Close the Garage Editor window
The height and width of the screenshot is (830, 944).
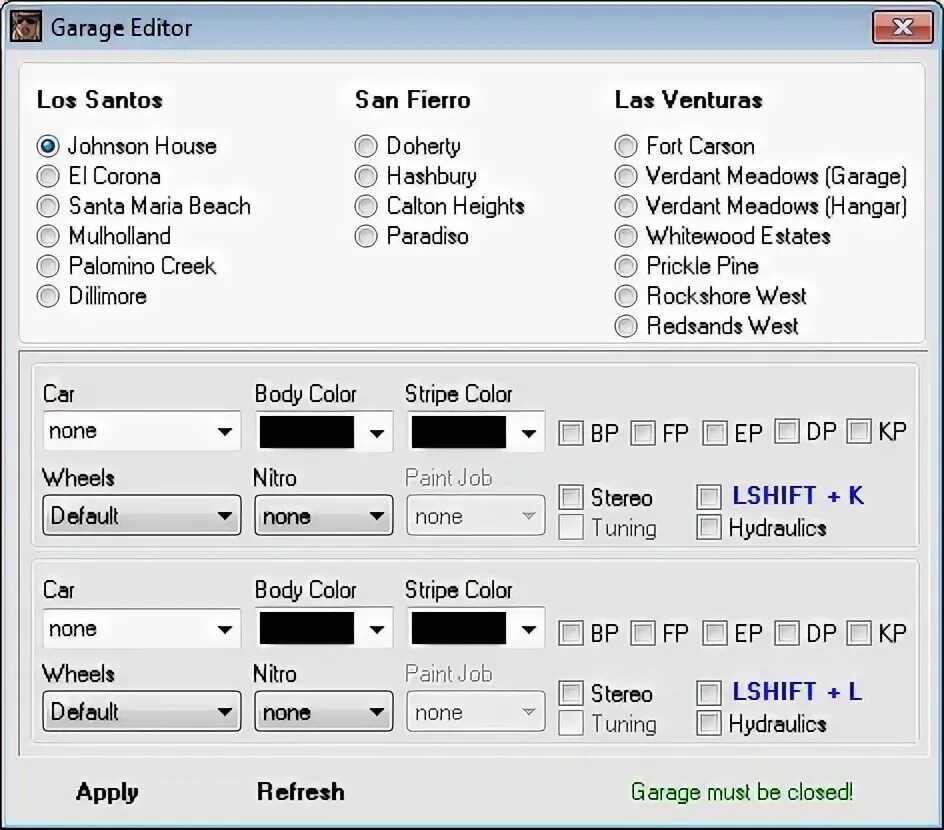[902, 27]
